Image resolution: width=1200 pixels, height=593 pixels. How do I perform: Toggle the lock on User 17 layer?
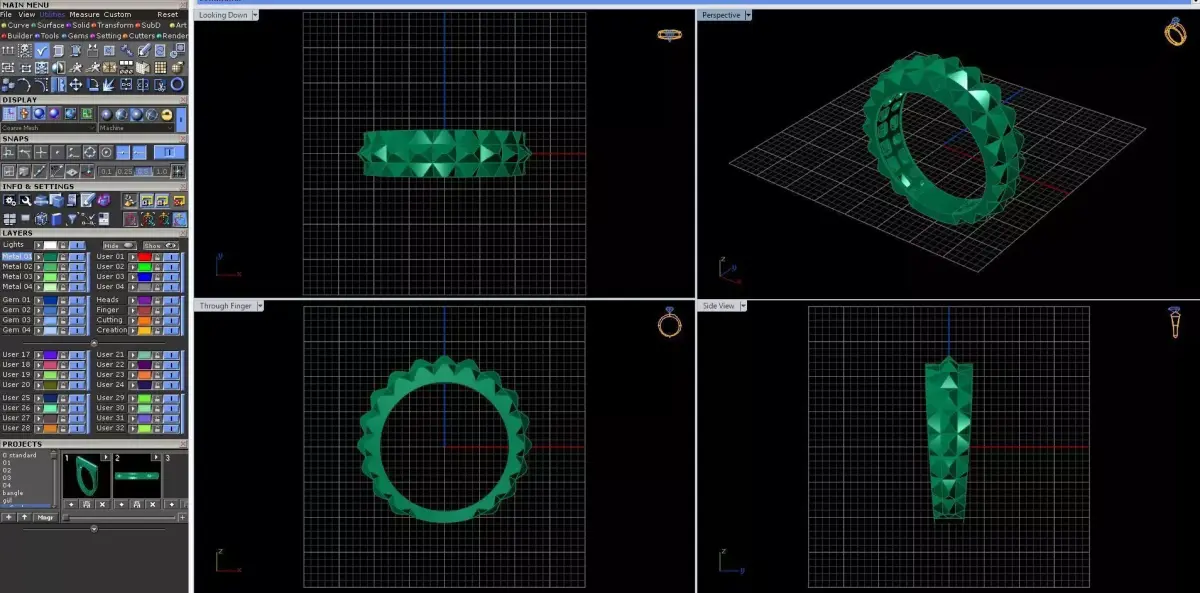63,354
